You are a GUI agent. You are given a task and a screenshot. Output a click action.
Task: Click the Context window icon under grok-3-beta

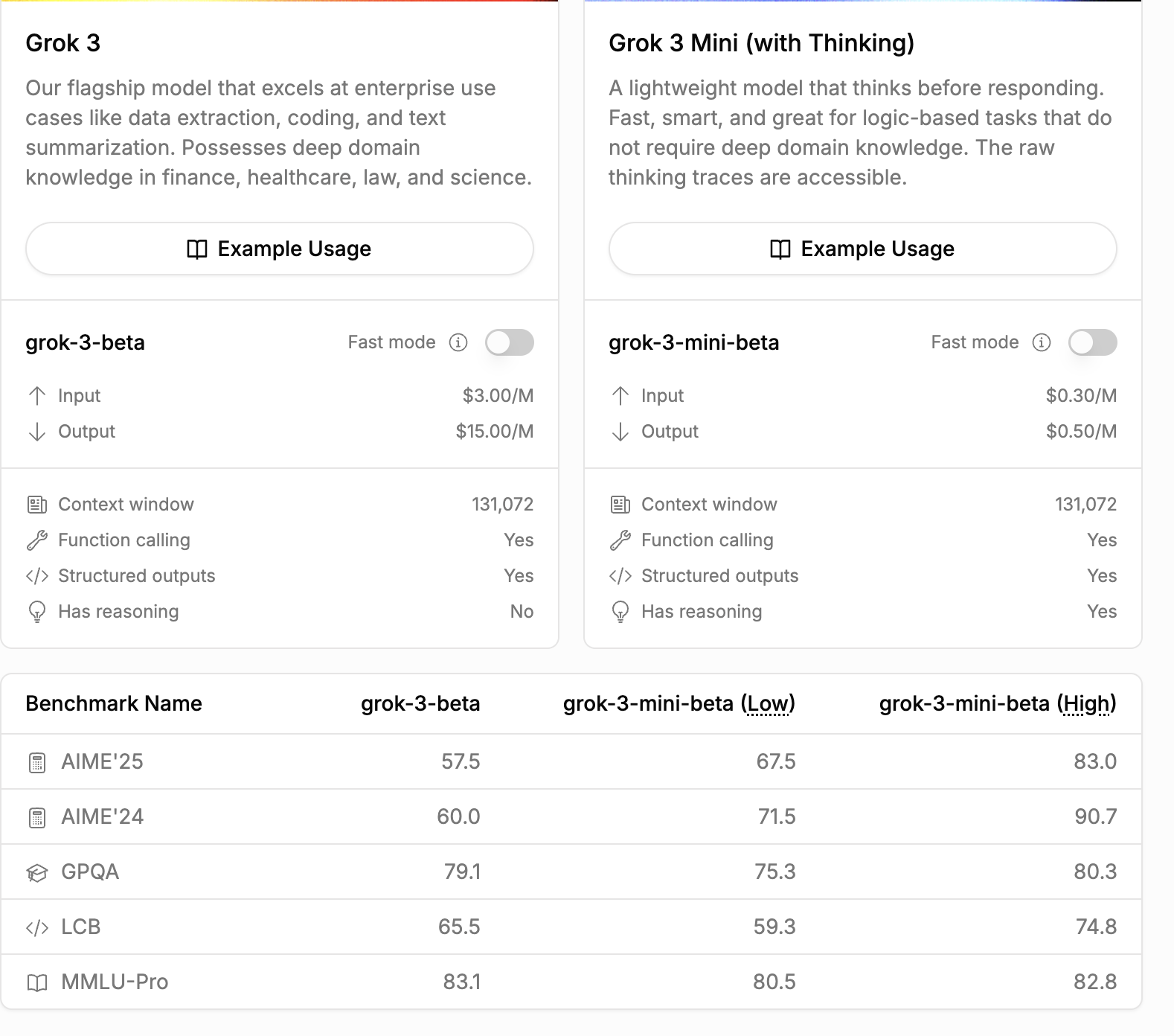36,505
